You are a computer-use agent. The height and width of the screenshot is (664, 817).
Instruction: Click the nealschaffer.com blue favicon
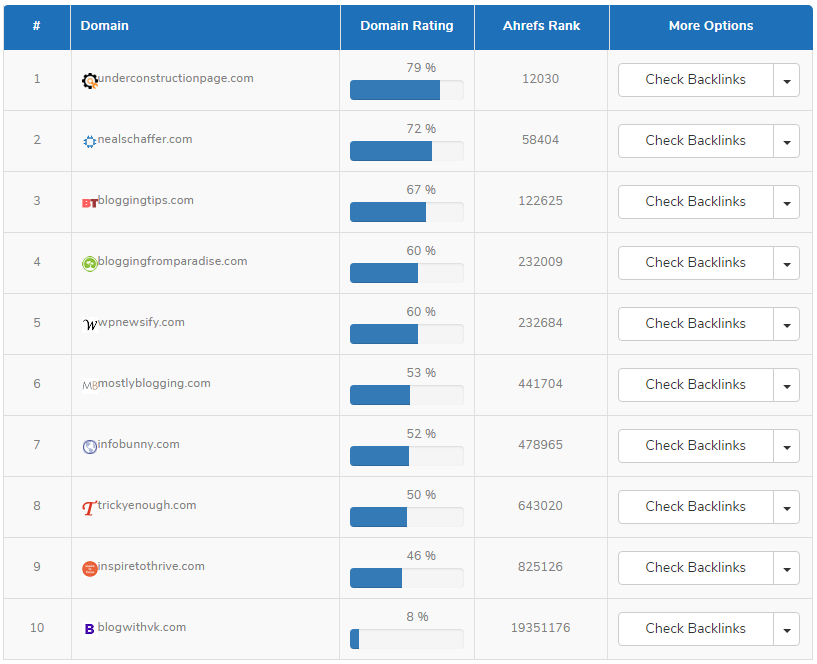point(90,142)
